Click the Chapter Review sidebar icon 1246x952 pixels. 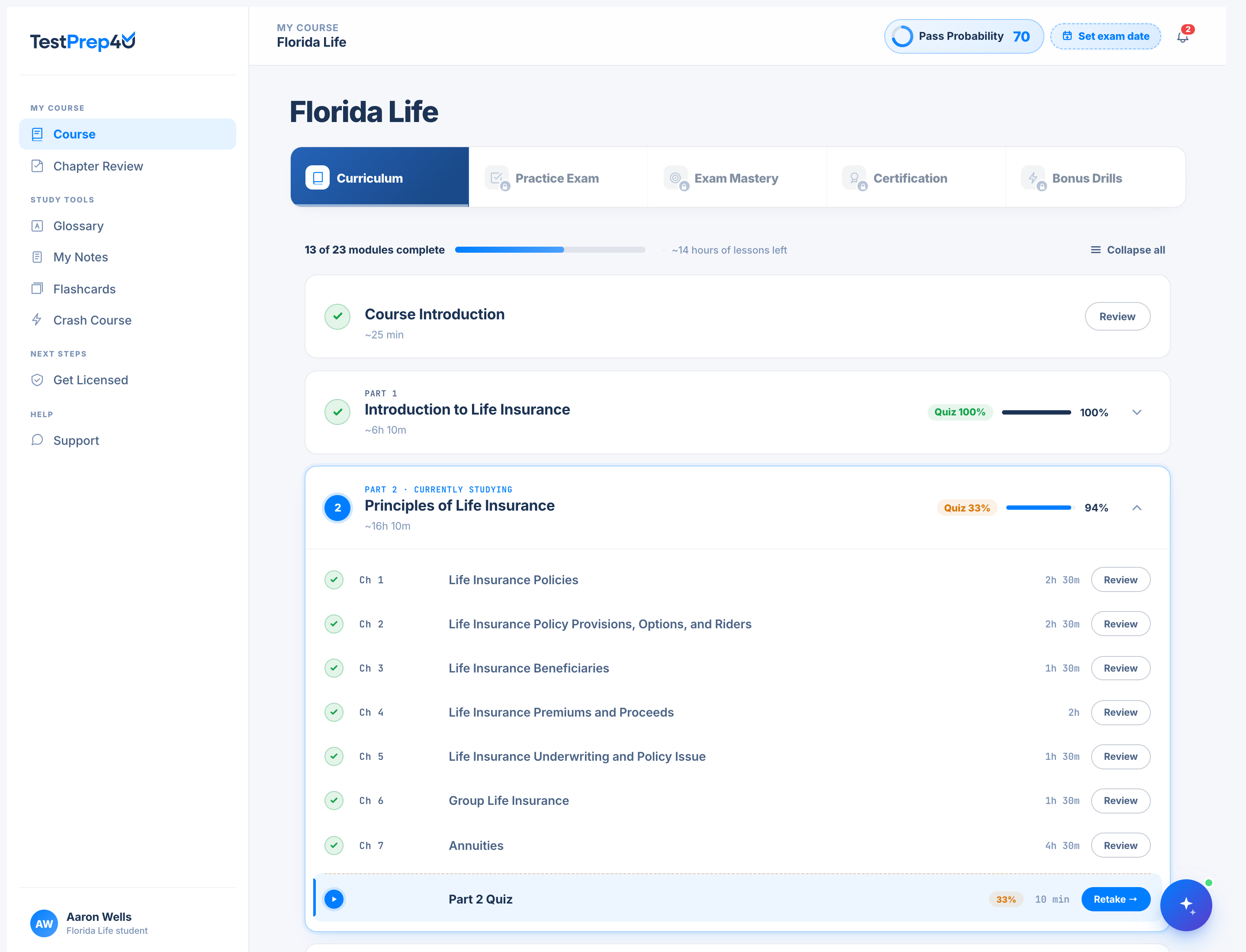[x=37, y=166]
